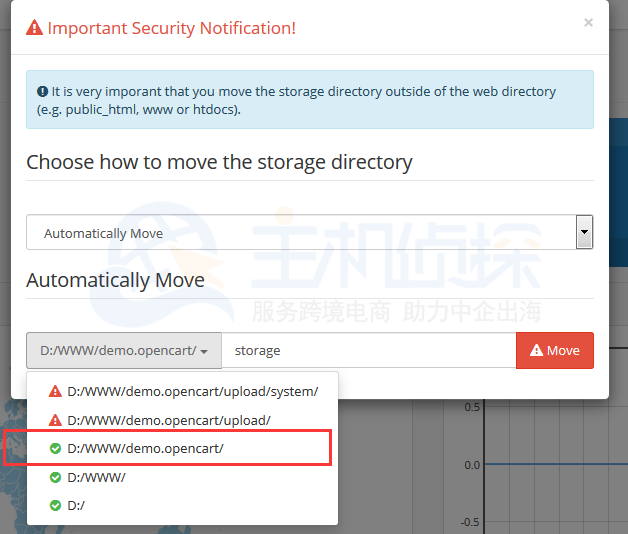Click the warning icon inside the Move button
628x534 pixels.
point(536,350)
